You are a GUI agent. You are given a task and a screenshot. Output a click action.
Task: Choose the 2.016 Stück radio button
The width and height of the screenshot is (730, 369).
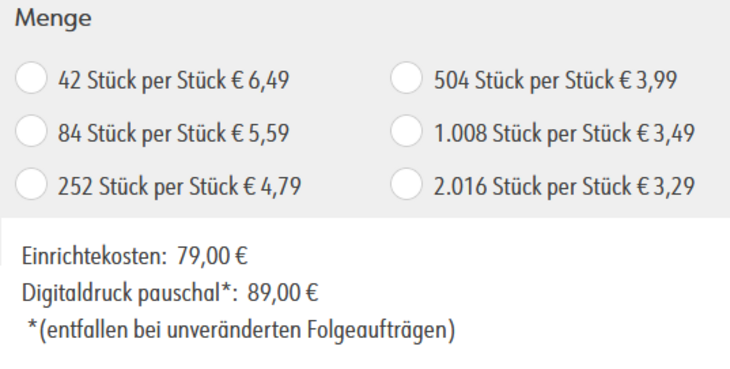coord(406,184)
